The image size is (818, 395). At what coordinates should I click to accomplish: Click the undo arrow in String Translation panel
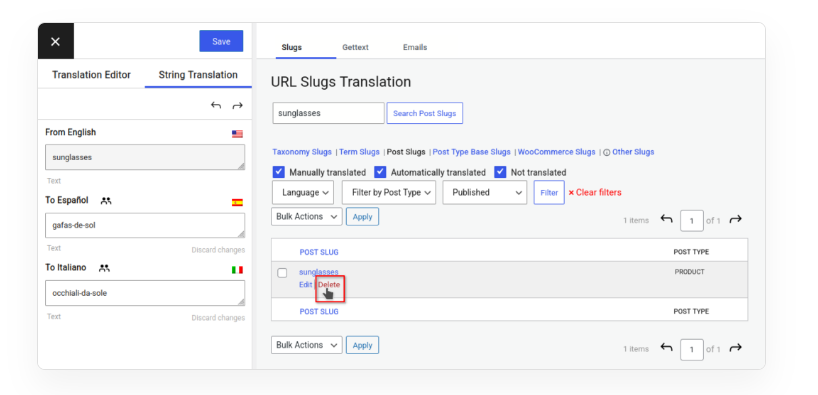[216, 105]
